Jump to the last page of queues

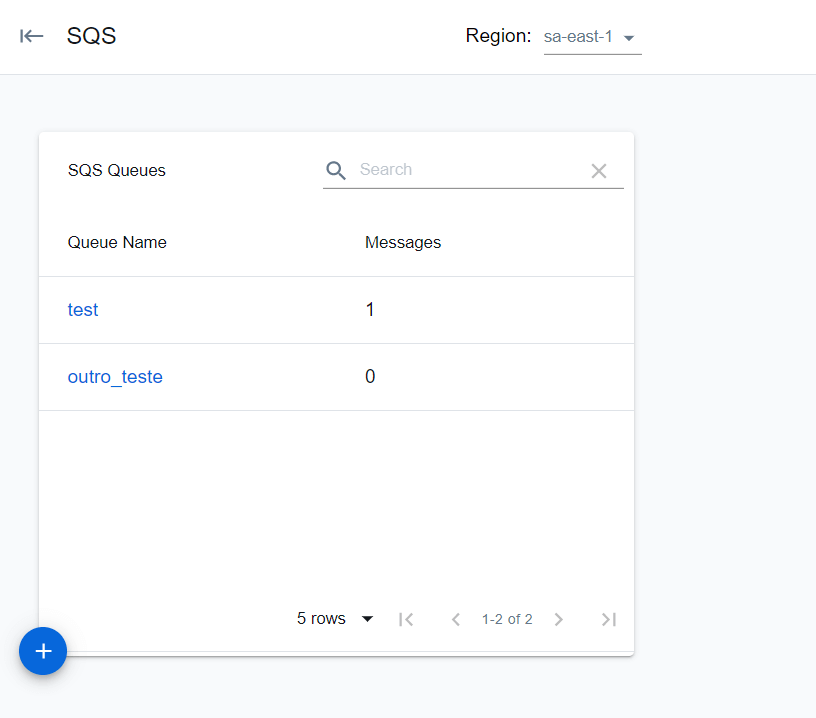pos(609,619)
